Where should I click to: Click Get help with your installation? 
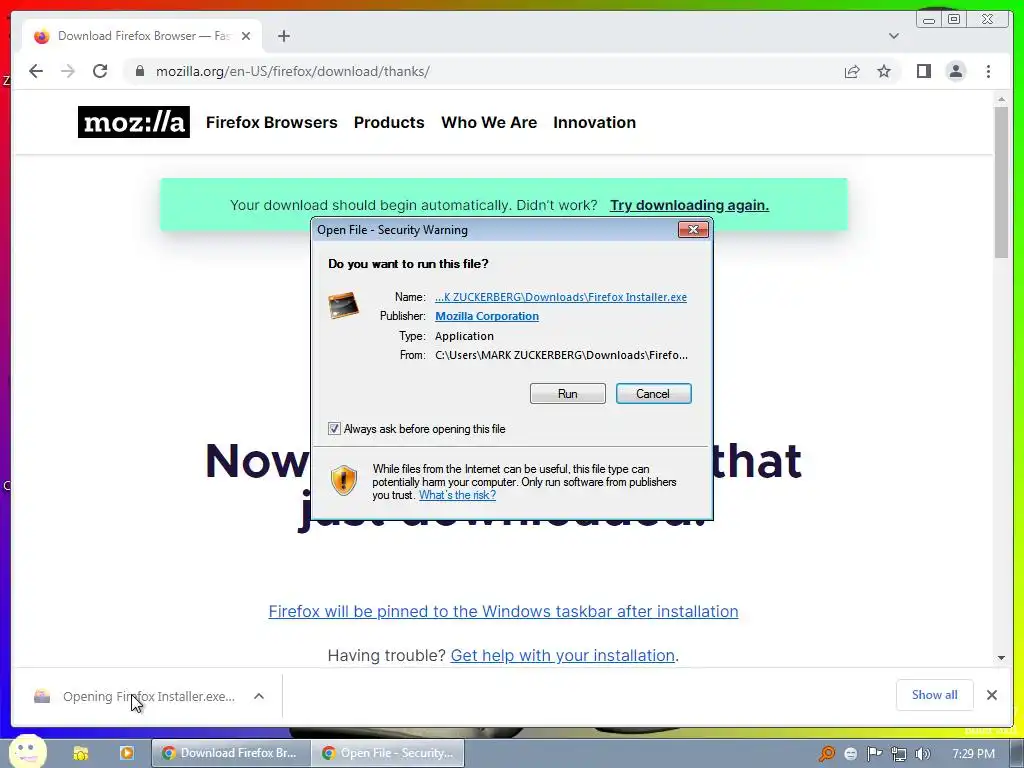(x=562, y=655)
